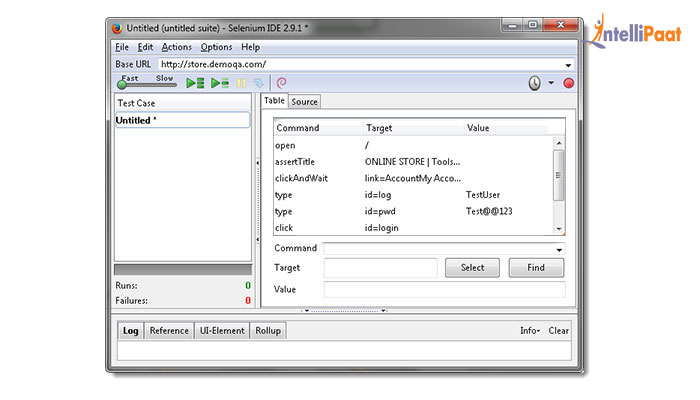The width and height of the screenshot is (700, 400).
Task: Click the TestUser value cell
Action: [483, 195]
